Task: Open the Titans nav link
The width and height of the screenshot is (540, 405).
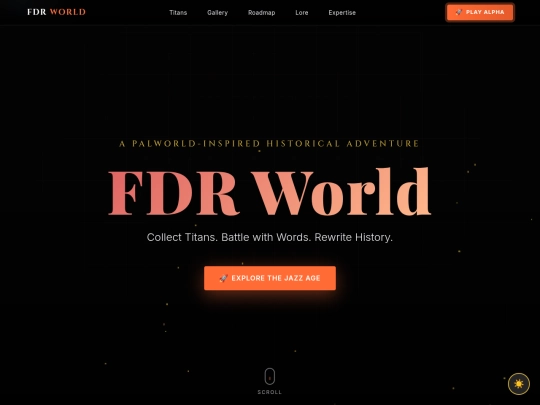Action: click(x=178, y=13)
